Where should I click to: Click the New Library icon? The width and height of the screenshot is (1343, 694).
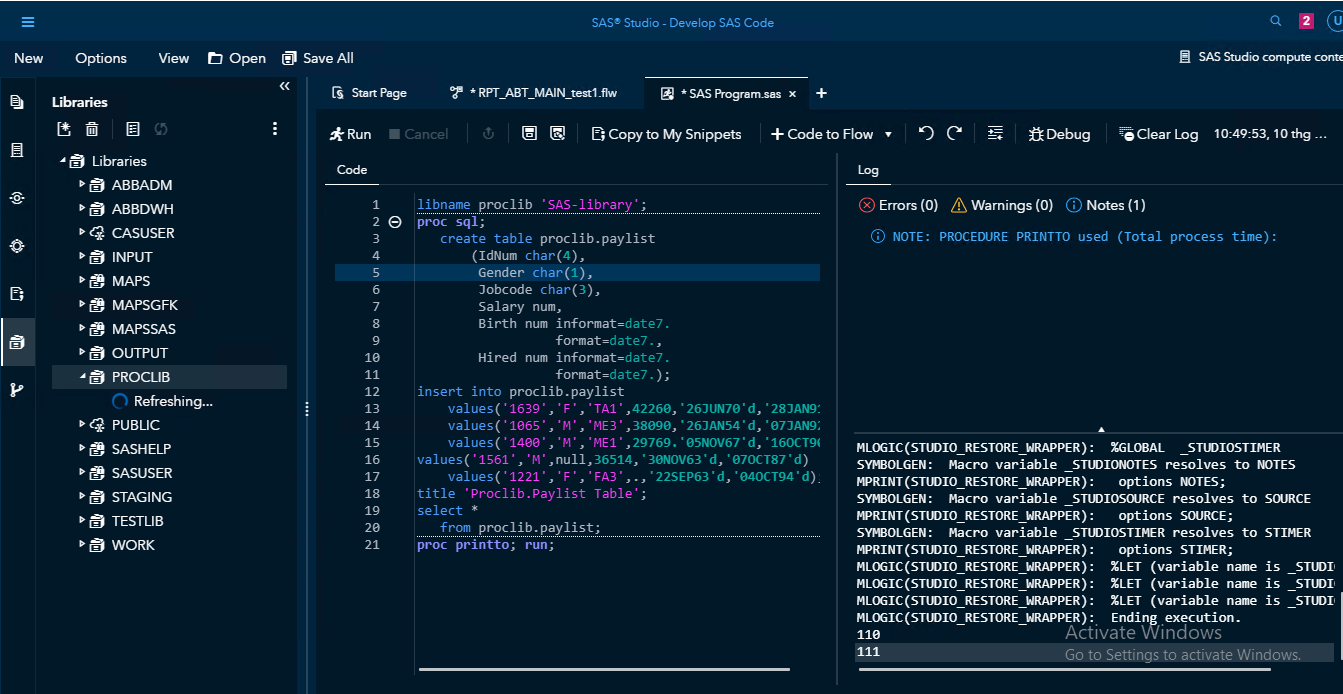(x=65, y=129)
